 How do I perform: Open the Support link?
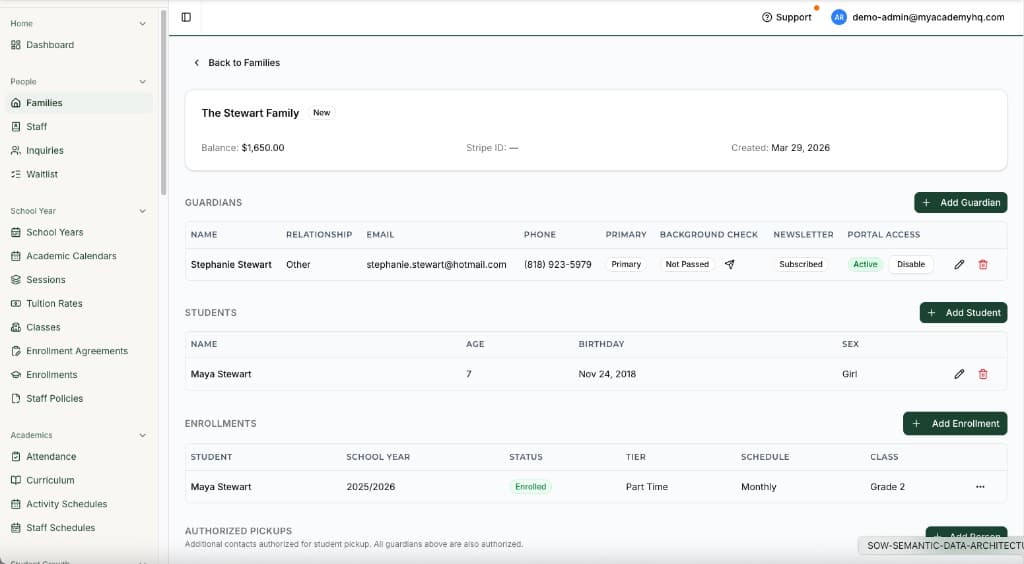coord(786,17)
